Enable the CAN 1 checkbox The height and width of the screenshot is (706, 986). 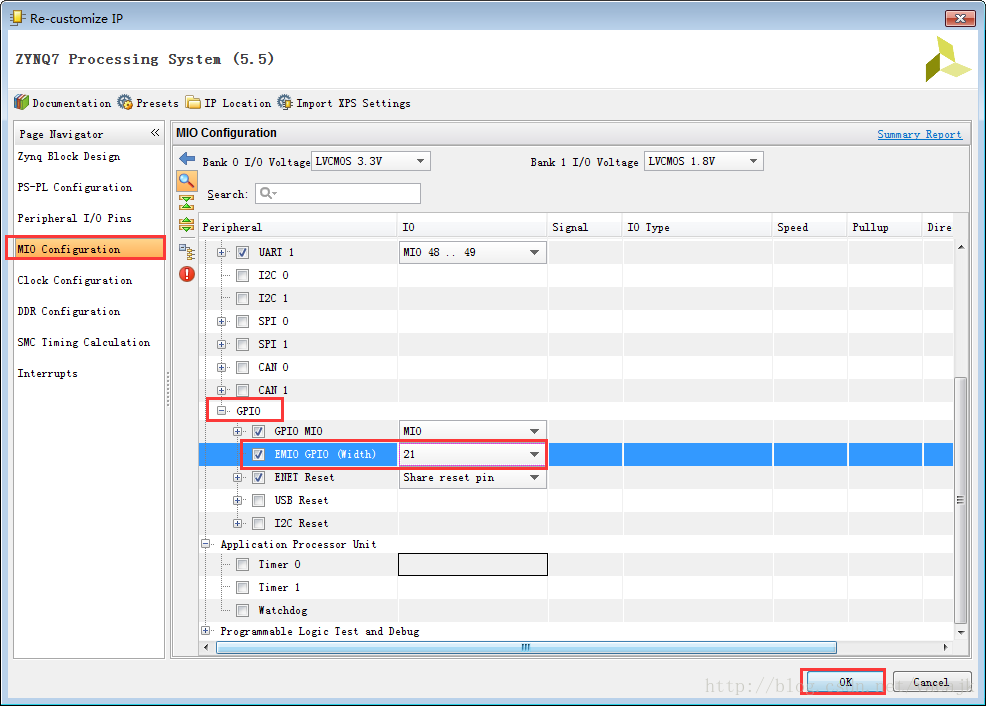pyautogui.click(x=242, y=390)
